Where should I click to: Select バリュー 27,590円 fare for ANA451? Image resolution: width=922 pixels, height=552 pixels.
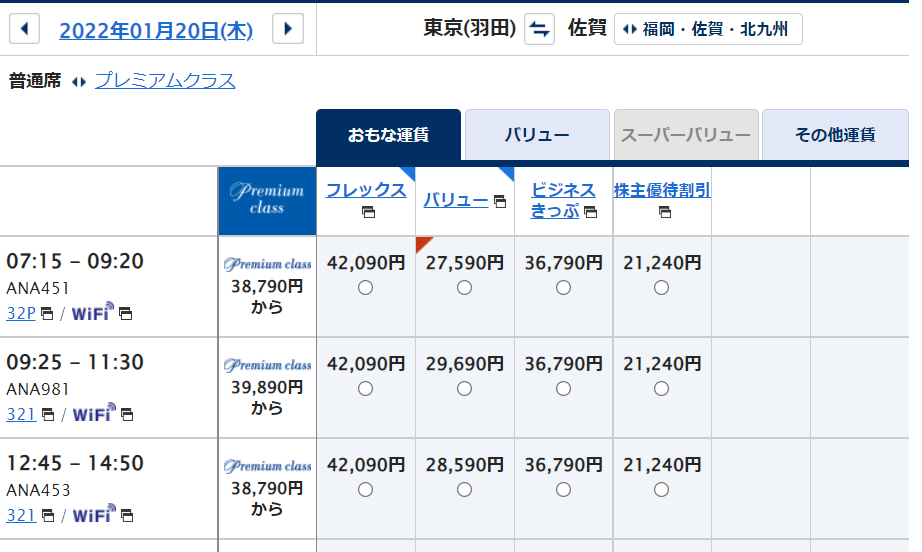pos(465,287)
